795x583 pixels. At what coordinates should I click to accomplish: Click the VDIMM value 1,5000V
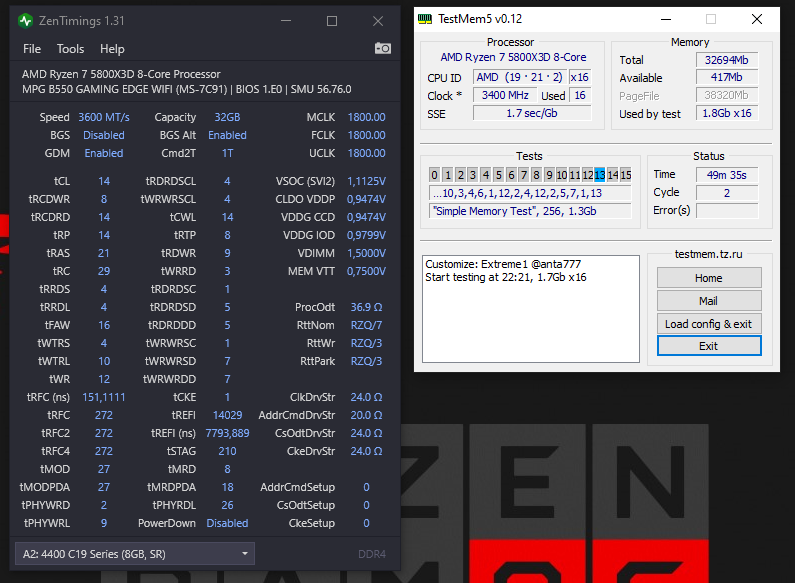366,253
